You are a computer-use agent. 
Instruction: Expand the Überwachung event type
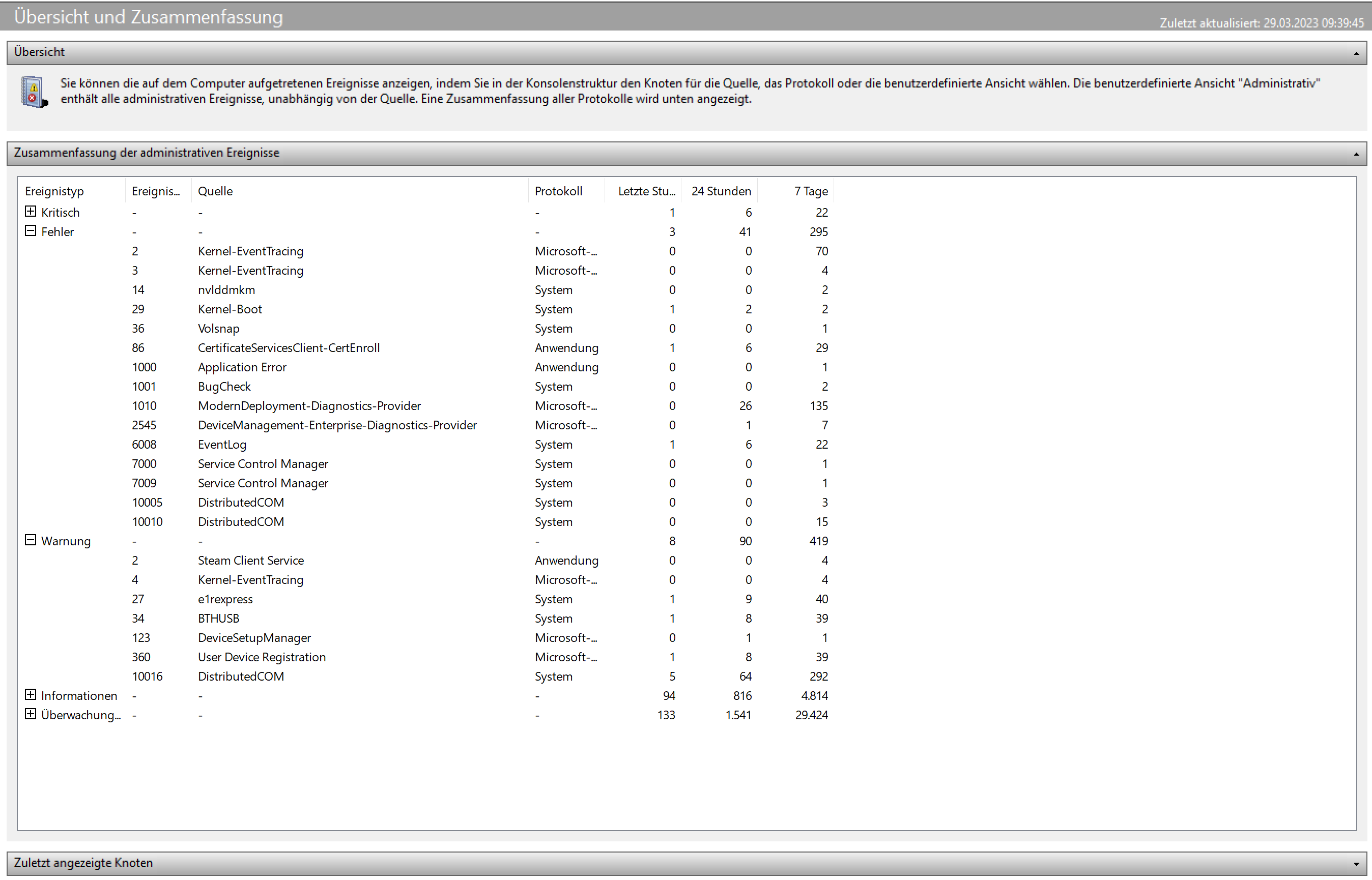tap(31, 714)
